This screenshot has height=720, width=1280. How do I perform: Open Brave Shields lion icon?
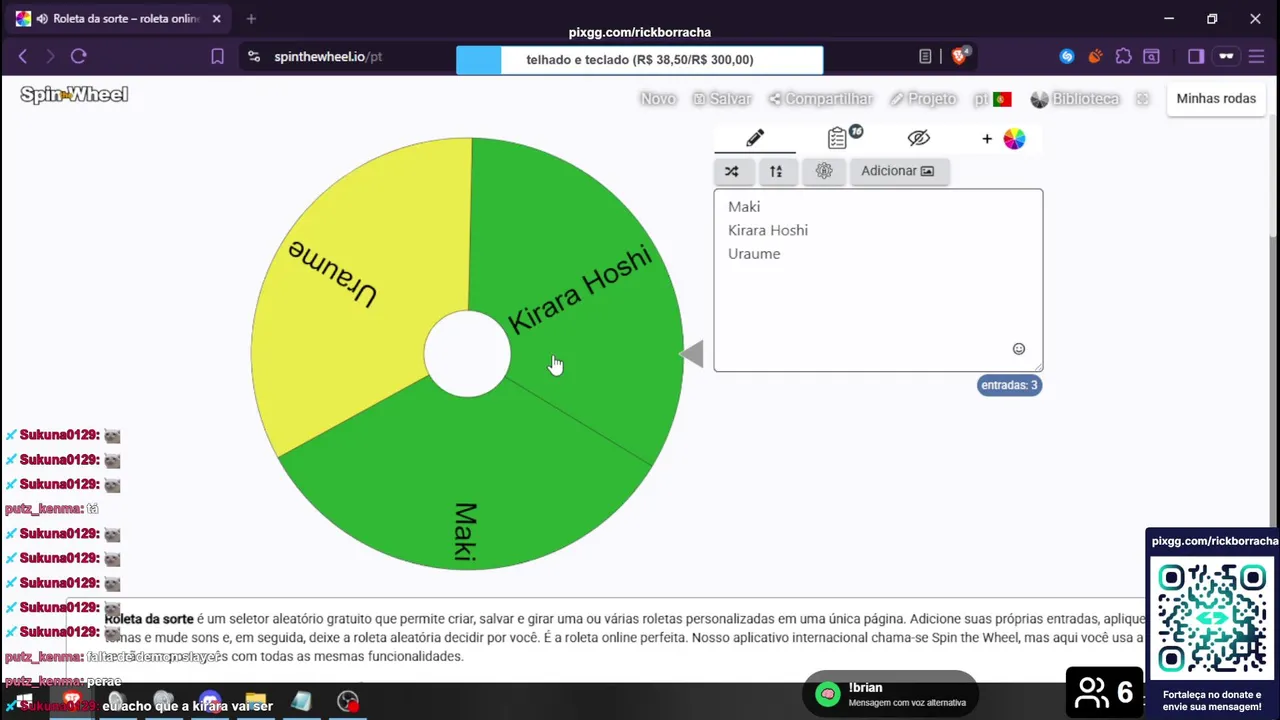click(960, 57)
